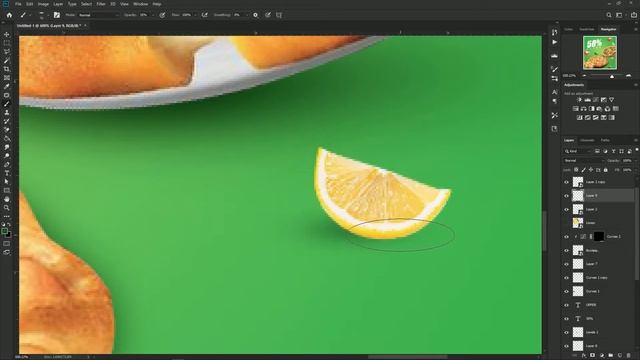This screenshot has width=640, height=360.
Task: Open layer blend mode dropdown
Action: (583, 161)
